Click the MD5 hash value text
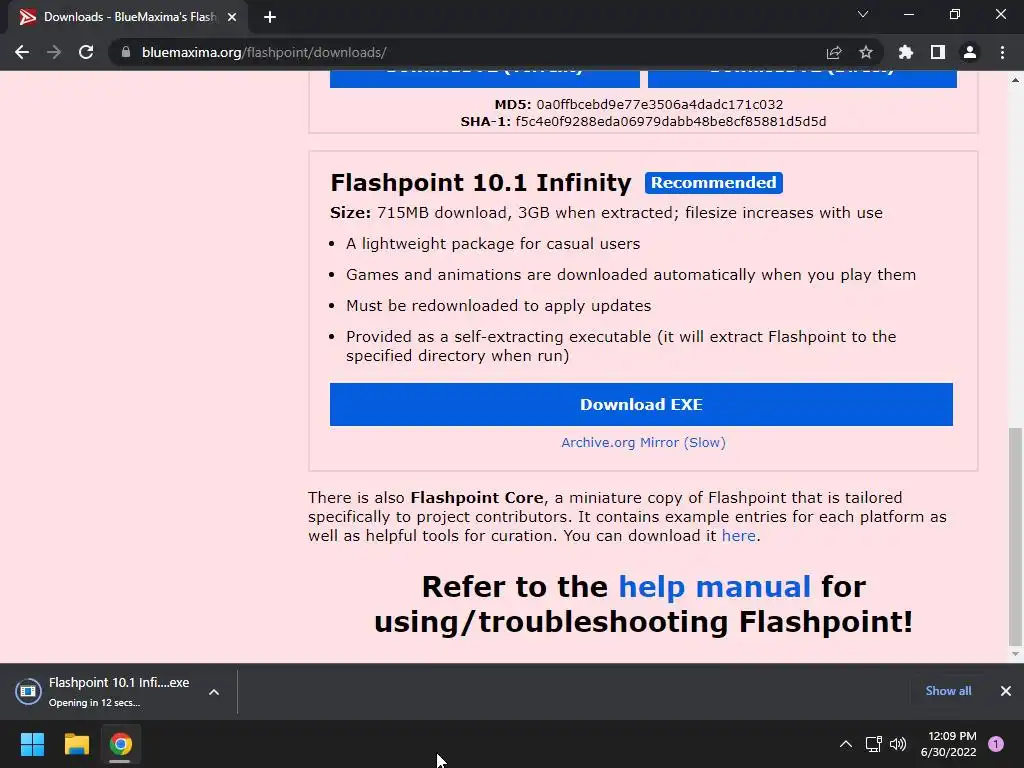1024x768 pixels. pyautogui.click(x=660, y=104)
